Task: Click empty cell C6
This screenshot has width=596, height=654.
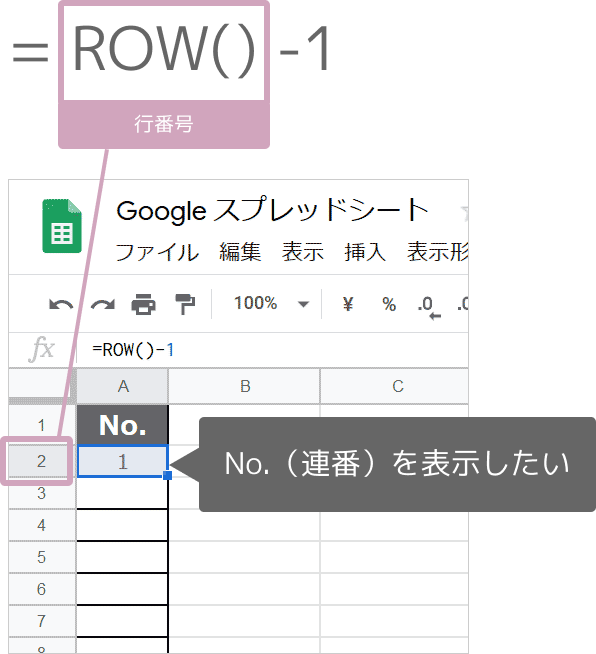Action: tap(395, 589)
